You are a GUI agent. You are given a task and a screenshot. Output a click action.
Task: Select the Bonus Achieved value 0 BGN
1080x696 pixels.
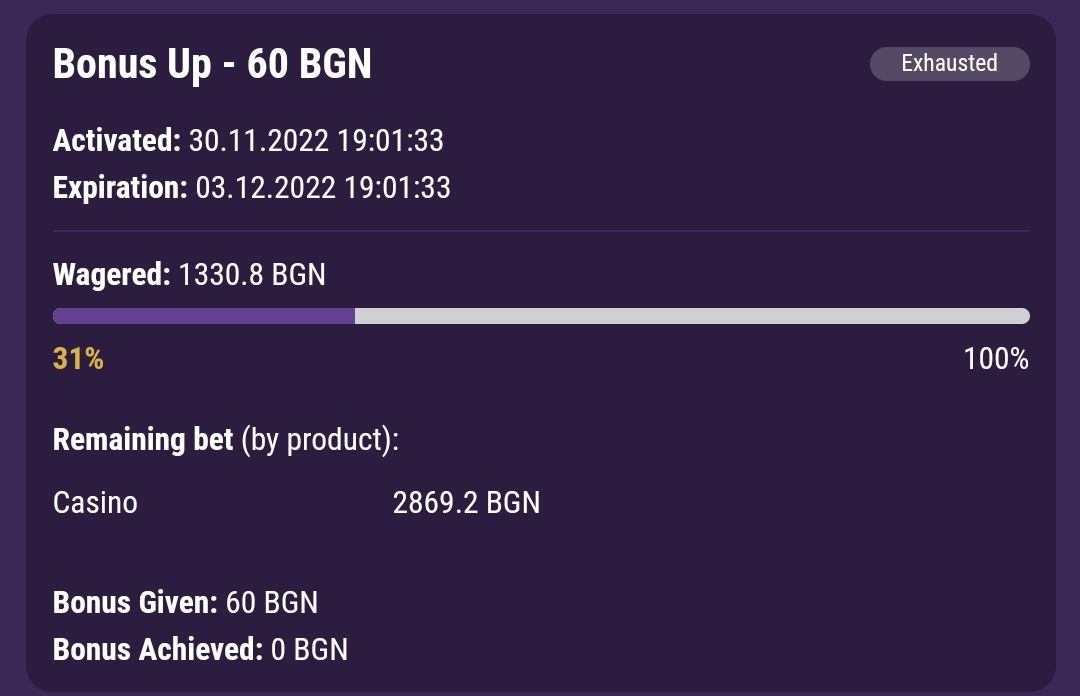[x=310, y=650]
